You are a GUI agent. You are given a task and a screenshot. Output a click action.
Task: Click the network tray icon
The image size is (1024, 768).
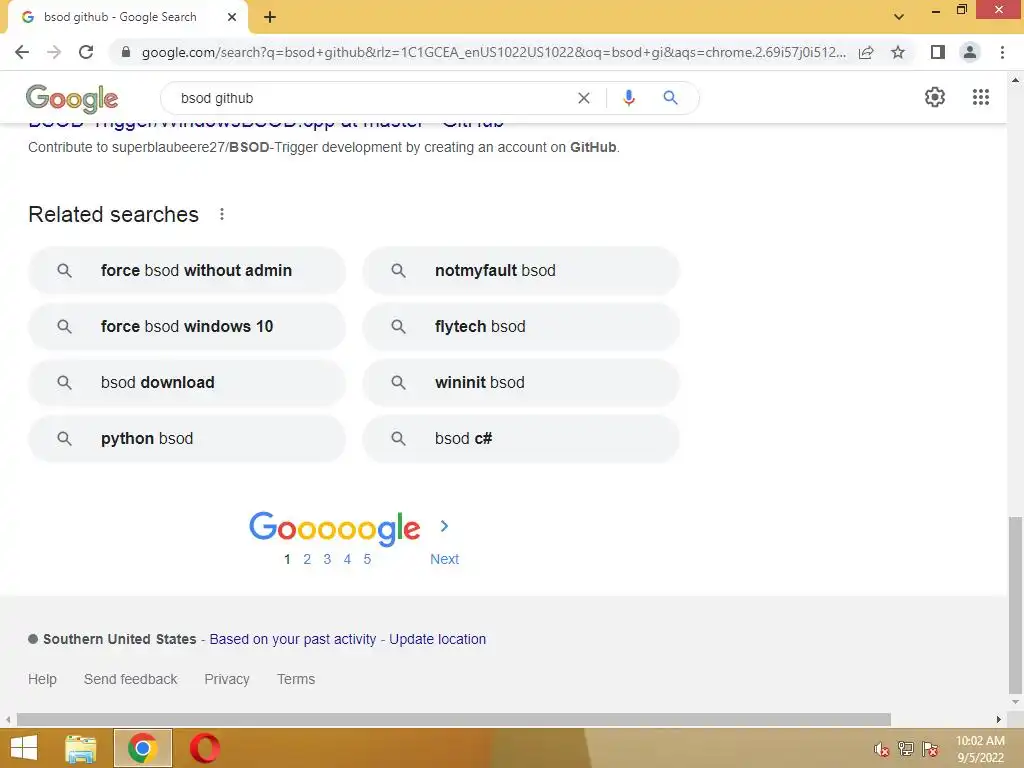pos(906,749)
